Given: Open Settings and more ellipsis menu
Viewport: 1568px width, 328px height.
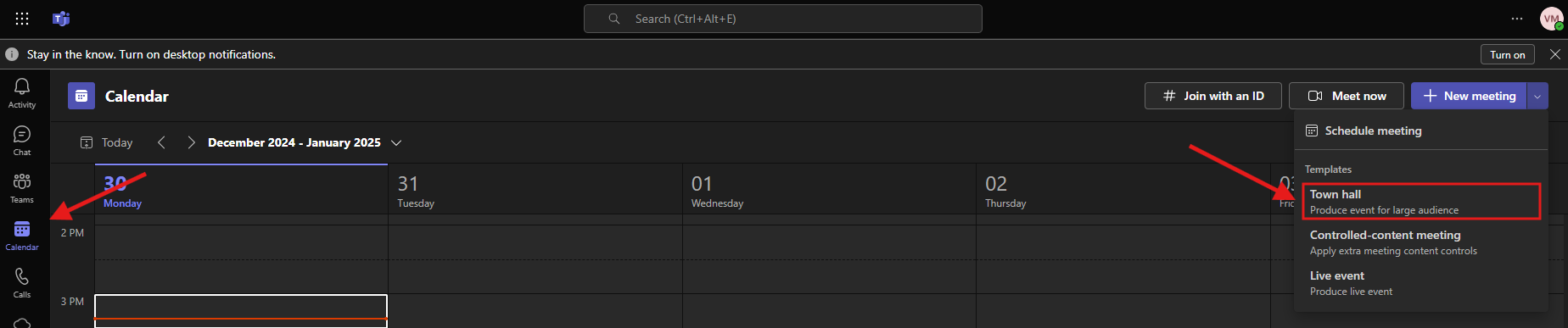Looking at the screenshot, I should [1517, 19].
